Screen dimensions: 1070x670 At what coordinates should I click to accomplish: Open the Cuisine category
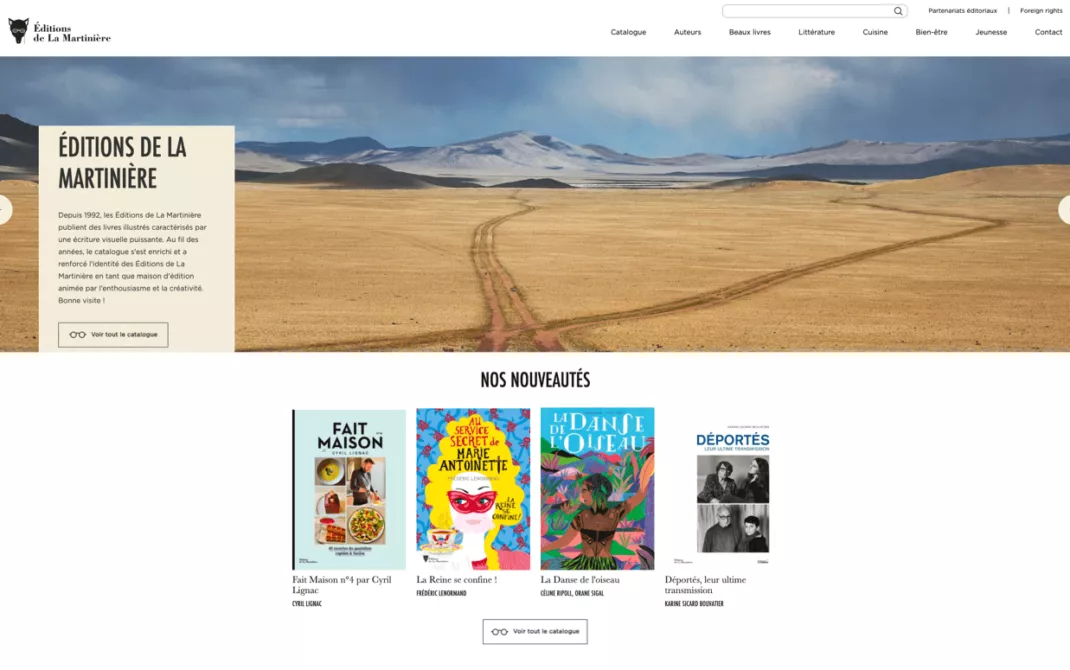click(x=875, y=32)
